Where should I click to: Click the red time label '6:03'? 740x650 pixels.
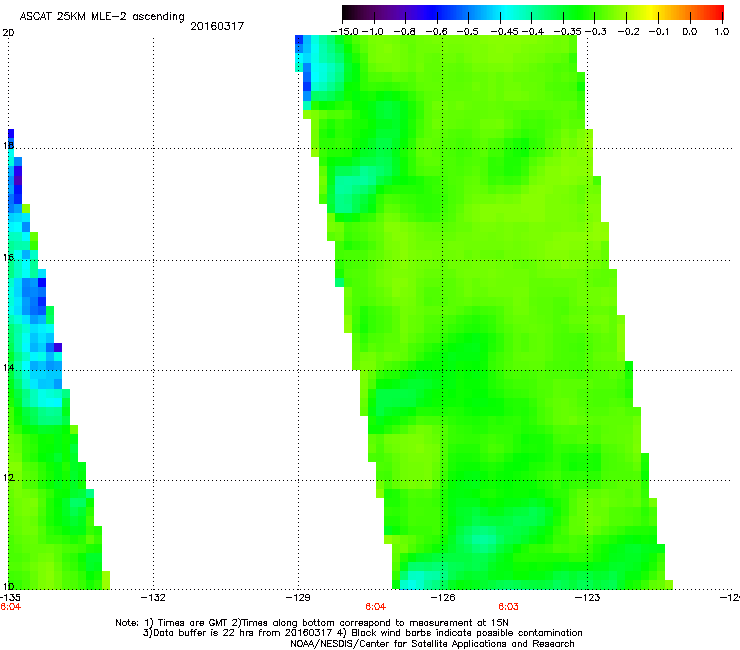coord(508,607)
